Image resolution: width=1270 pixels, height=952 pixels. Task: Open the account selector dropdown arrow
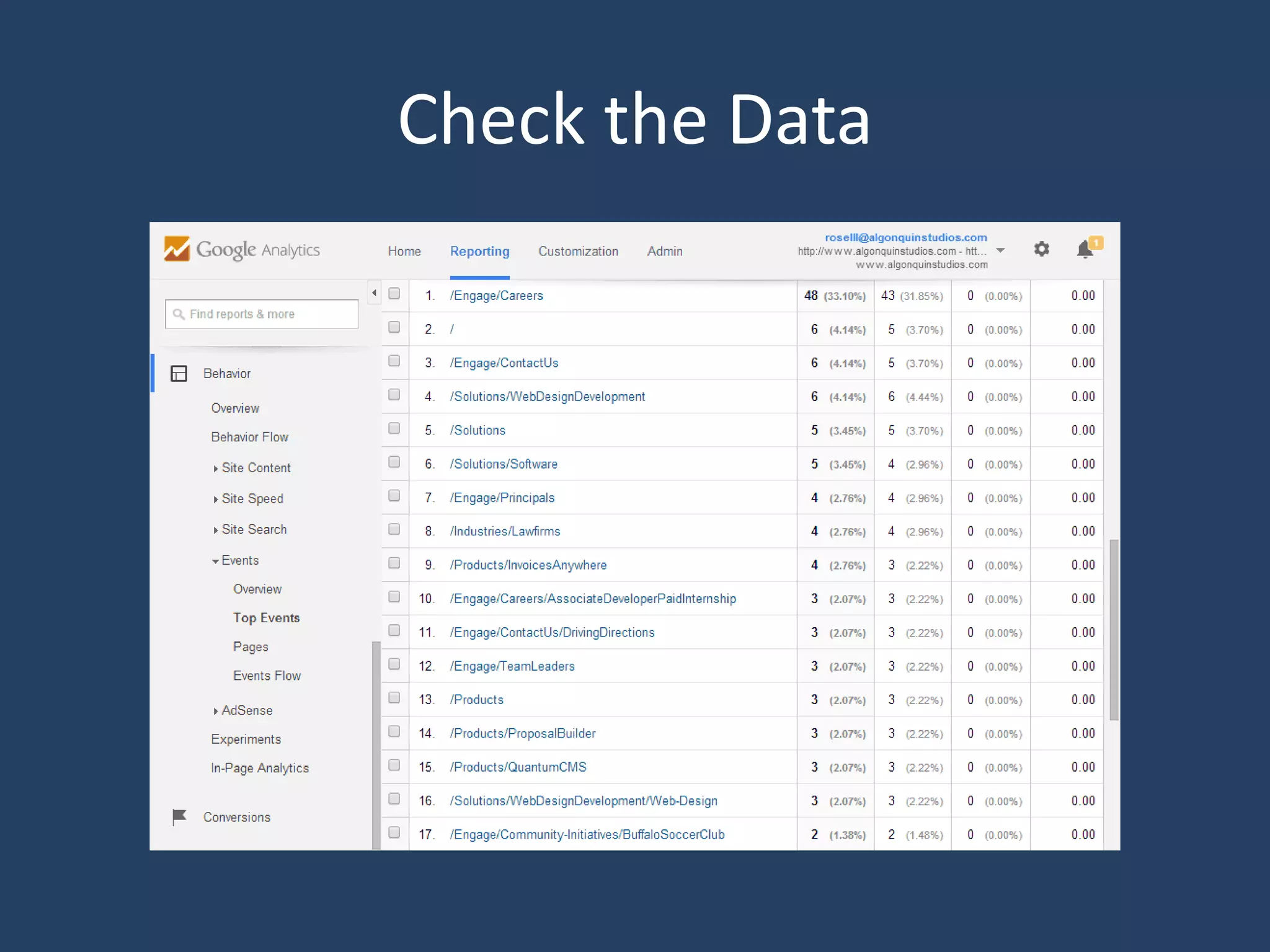click(1000, 250)
